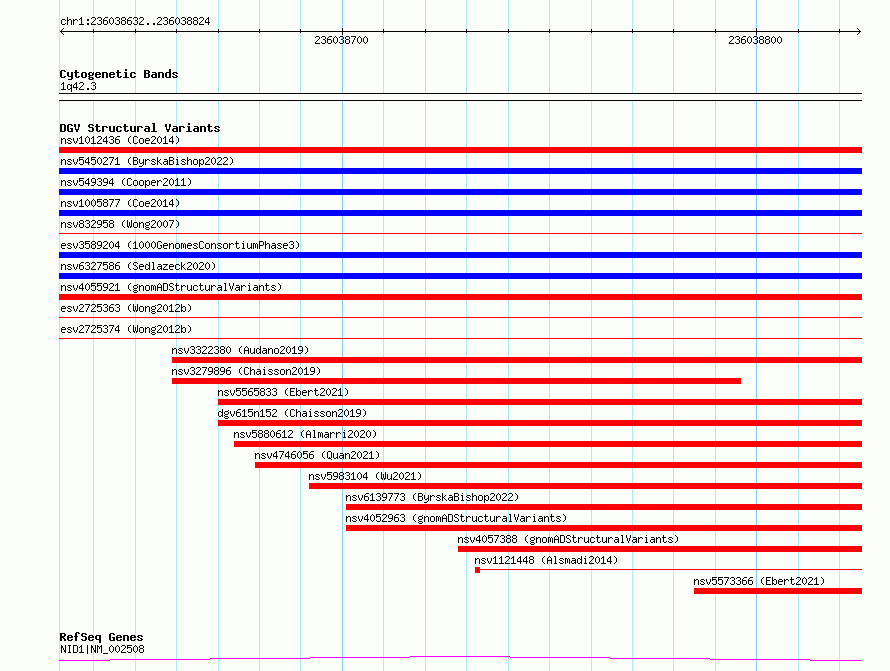Open the nsv6327586 (Sedlazeck2020) label
Viewport: 890px width, 671px height.
[x=138, y=266]
